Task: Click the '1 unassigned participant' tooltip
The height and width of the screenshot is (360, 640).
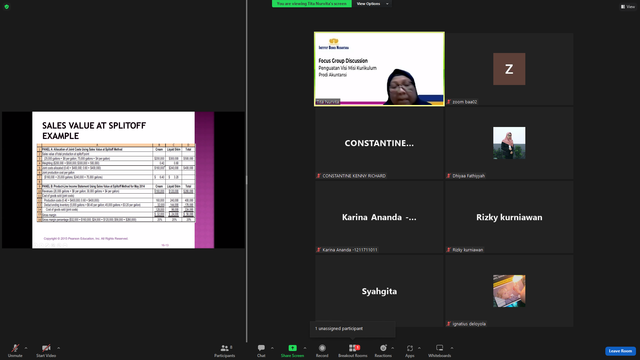Action: (x=353, y=329)
